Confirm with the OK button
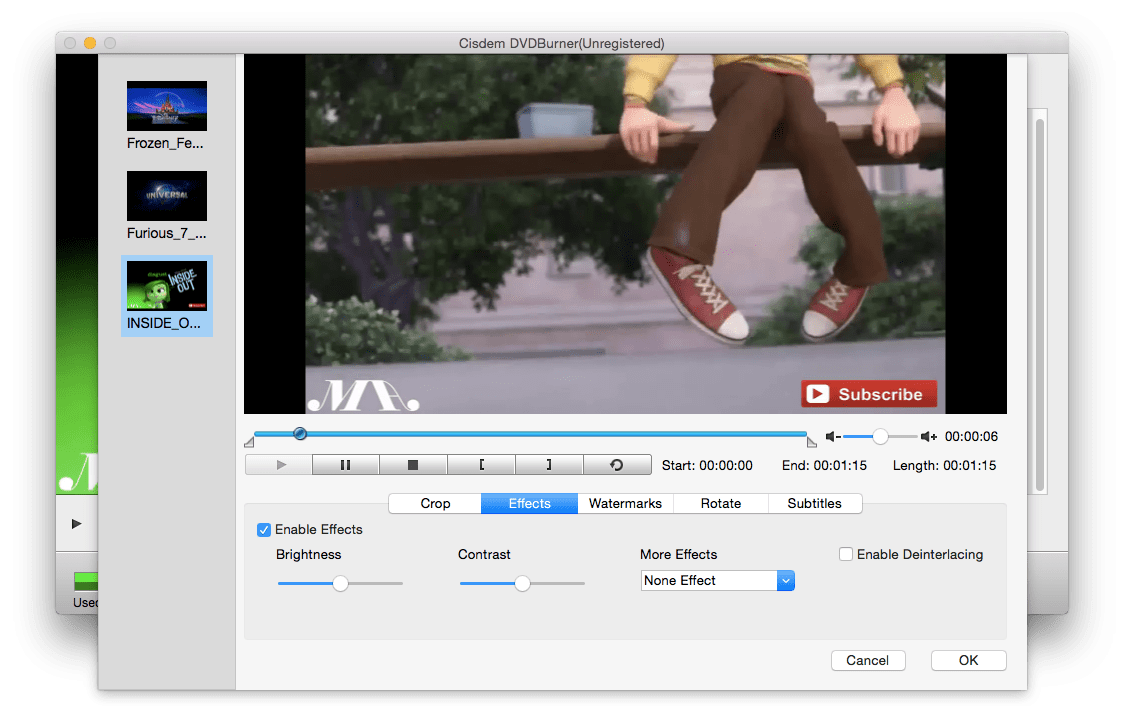 click(968, 660)
